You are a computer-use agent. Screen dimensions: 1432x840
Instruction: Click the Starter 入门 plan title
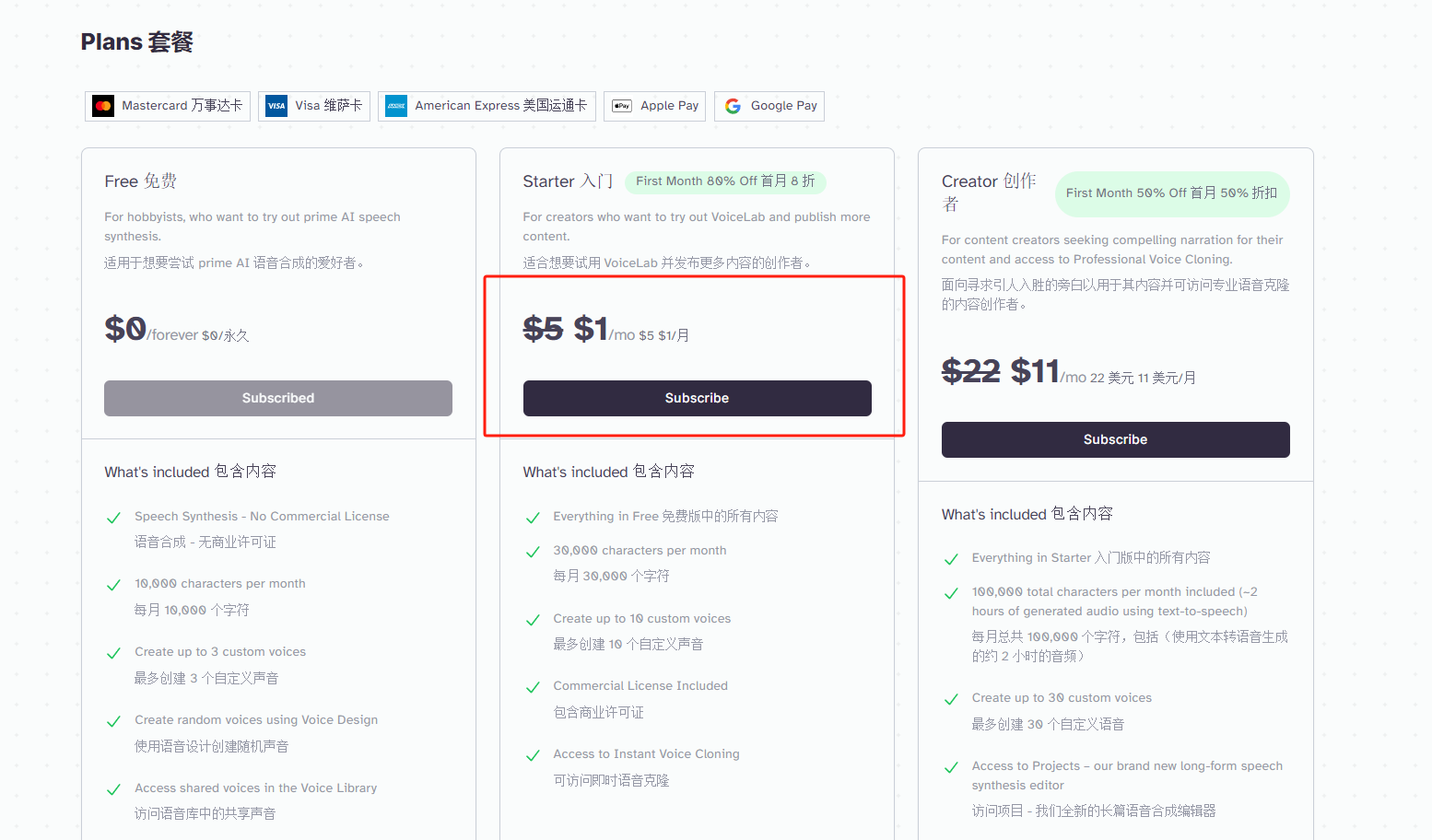pos(568,181)
